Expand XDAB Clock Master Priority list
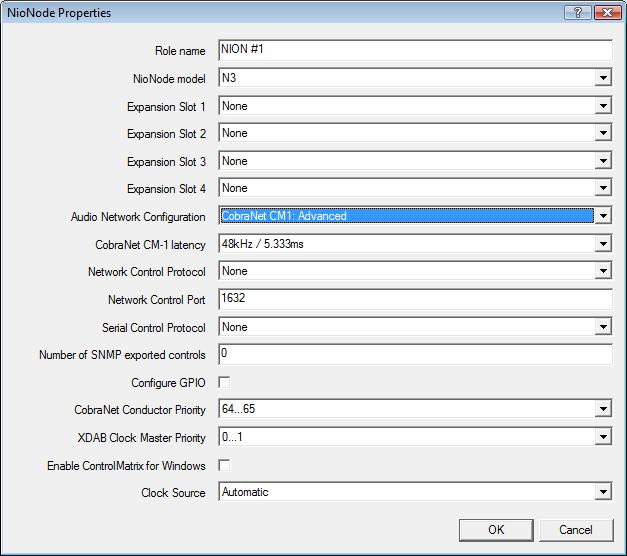 tap(603, 437)
